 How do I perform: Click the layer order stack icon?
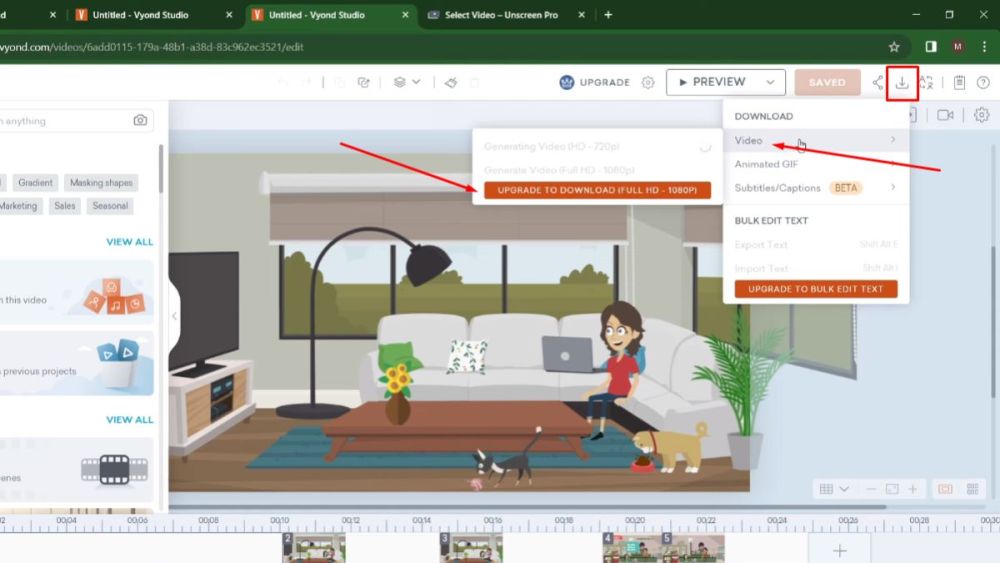pos(400,82)
